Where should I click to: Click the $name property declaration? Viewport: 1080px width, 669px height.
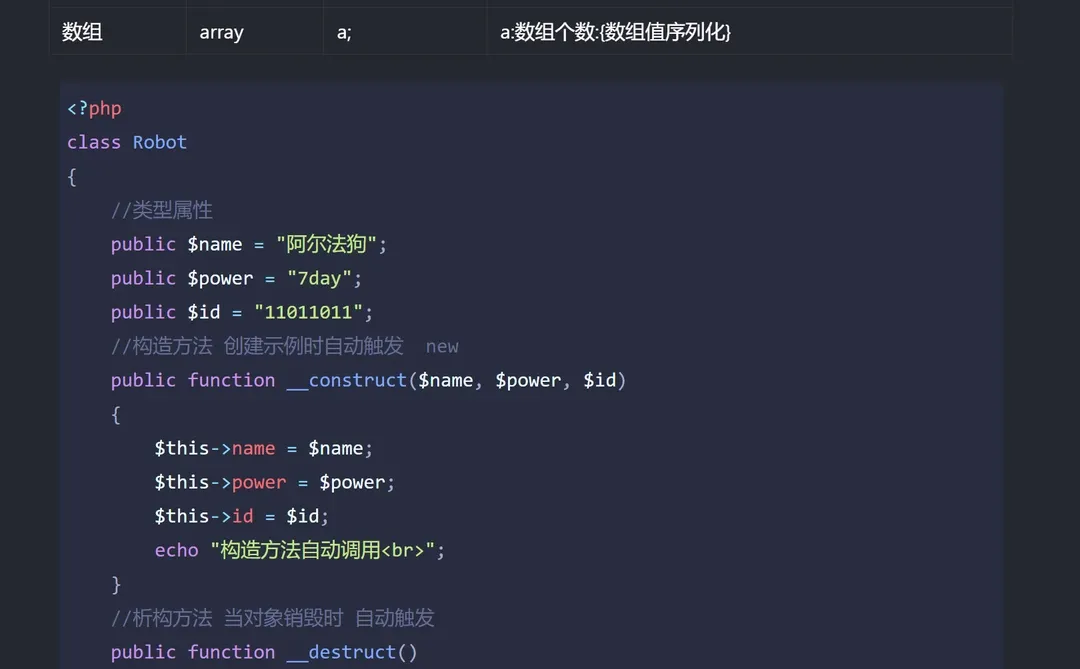215,244
